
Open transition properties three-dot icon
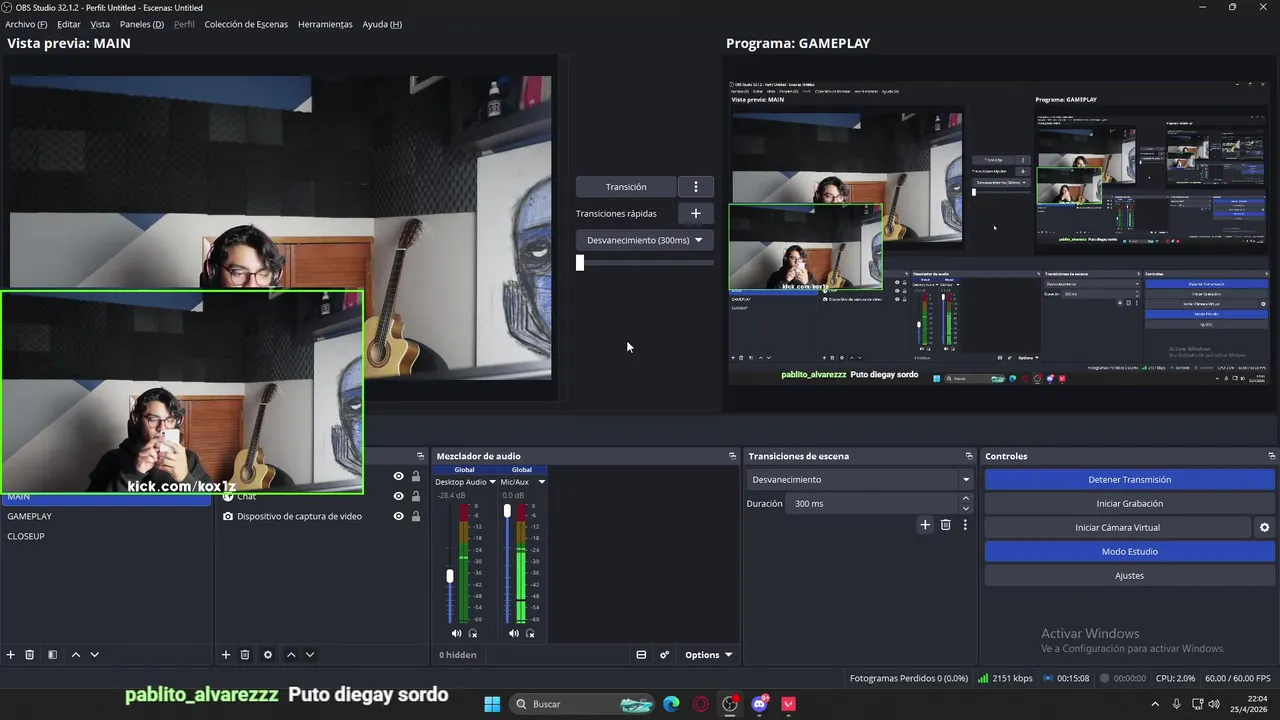[965, 525]
